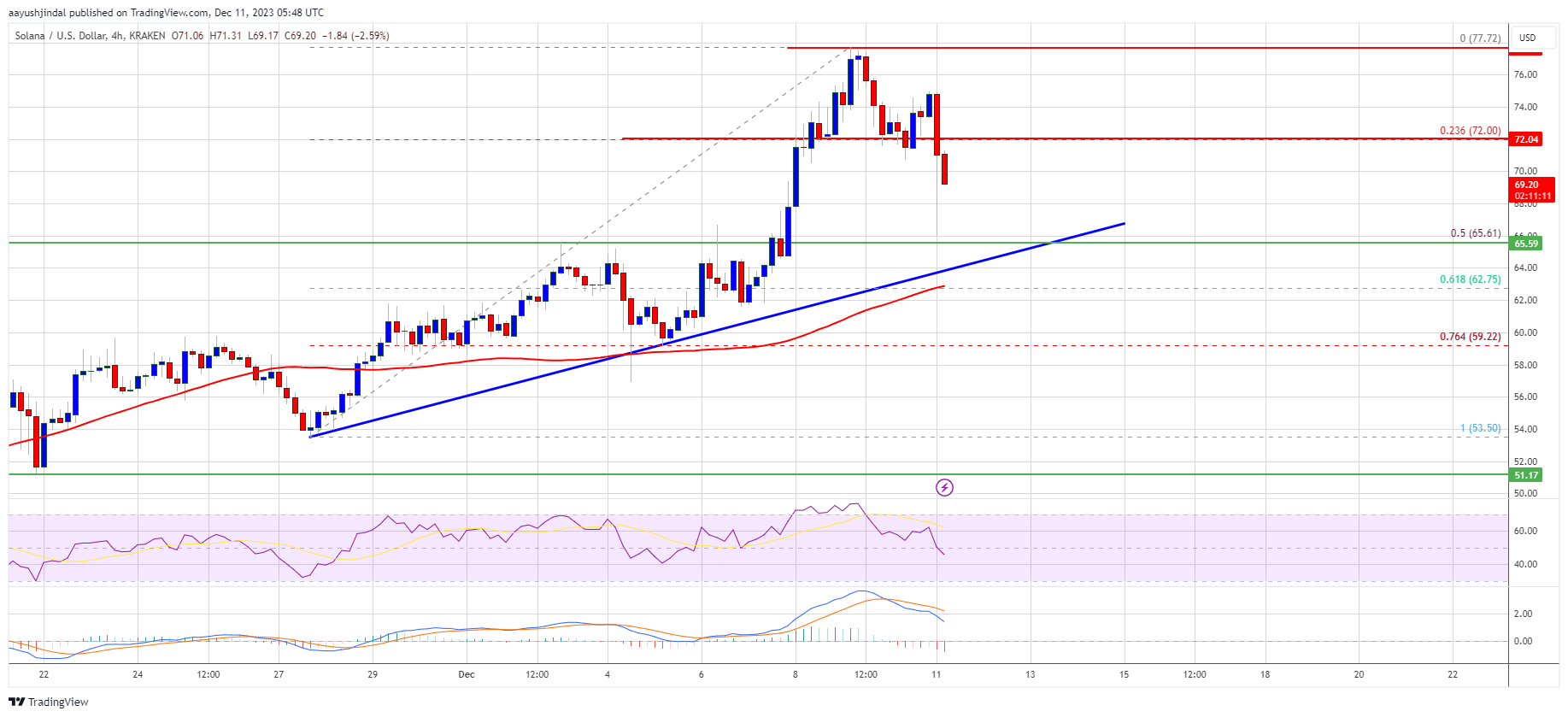This screenshot has height=717, width=1568.
Task: Click the Solana / U.S. Dollar symbol title
Action: [61, 36]
